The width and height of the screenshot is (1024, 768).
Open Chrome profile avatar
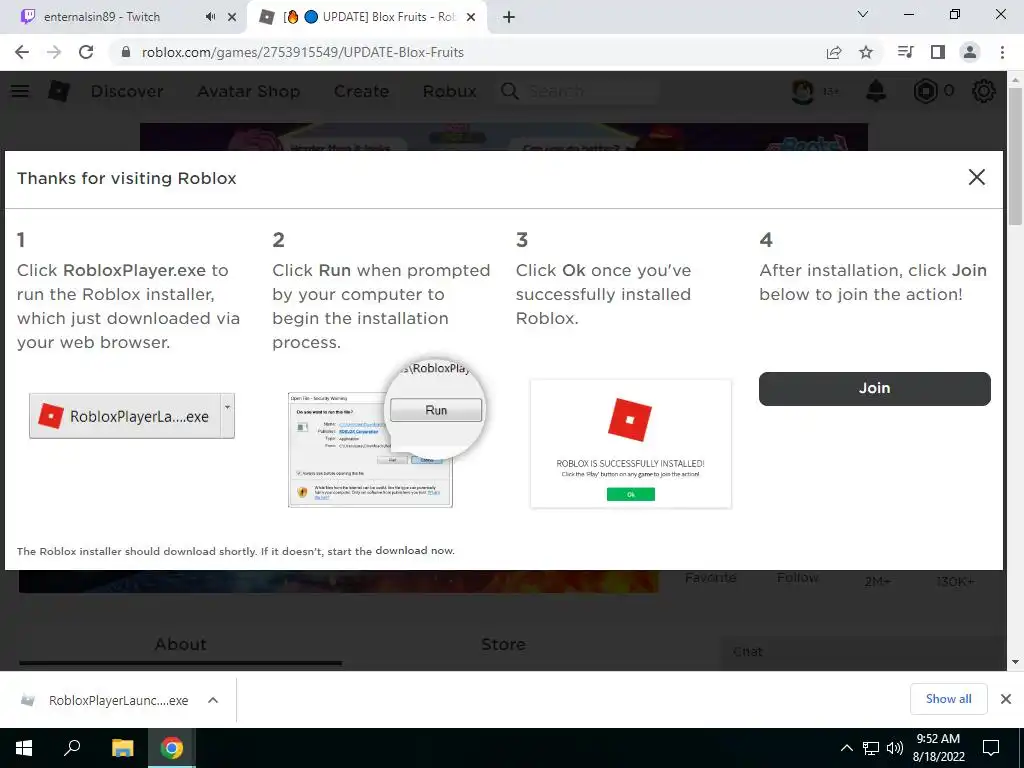[x=970, y=52]
